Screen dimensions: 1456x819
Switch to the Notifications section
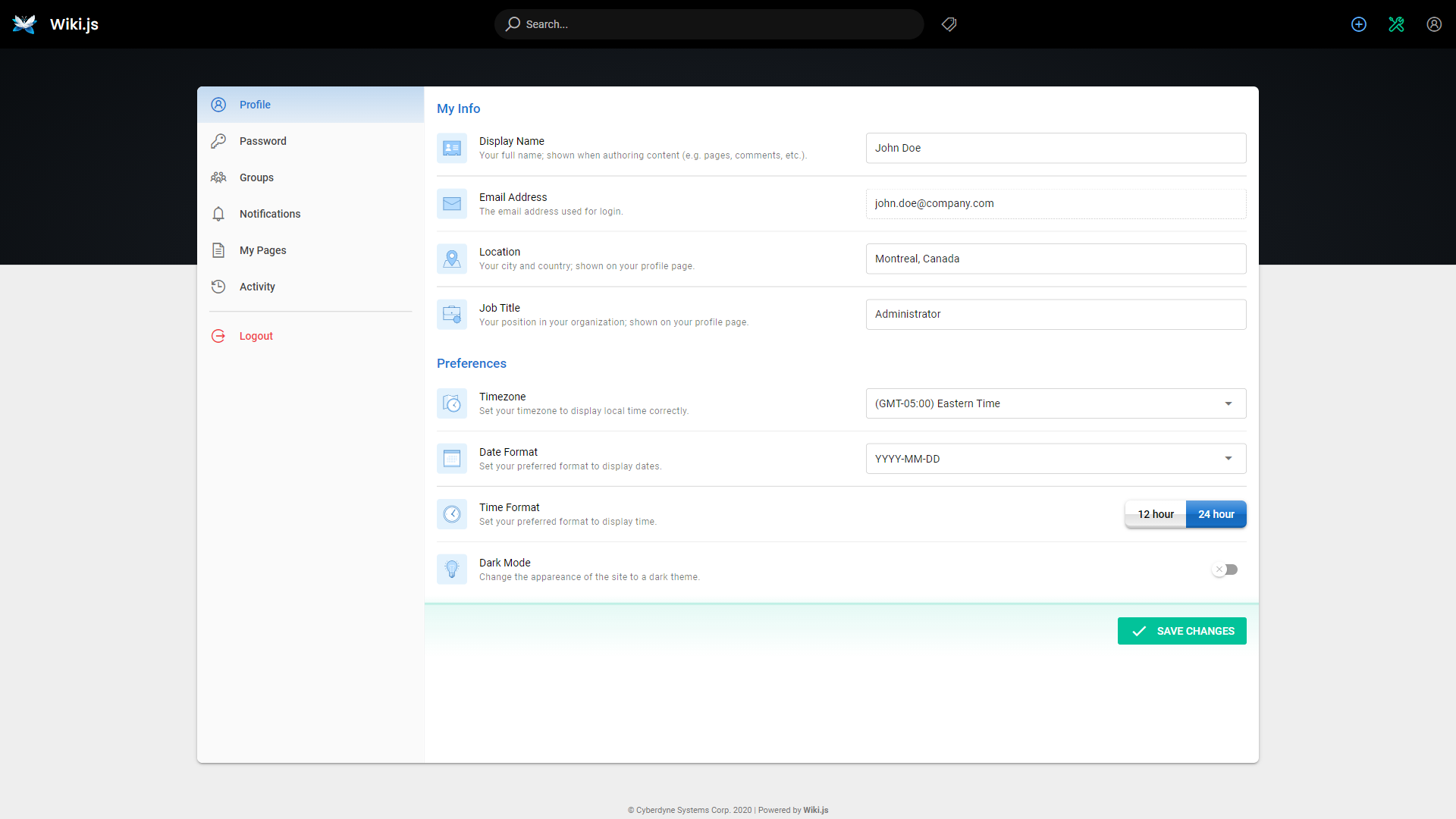point(311,214)
